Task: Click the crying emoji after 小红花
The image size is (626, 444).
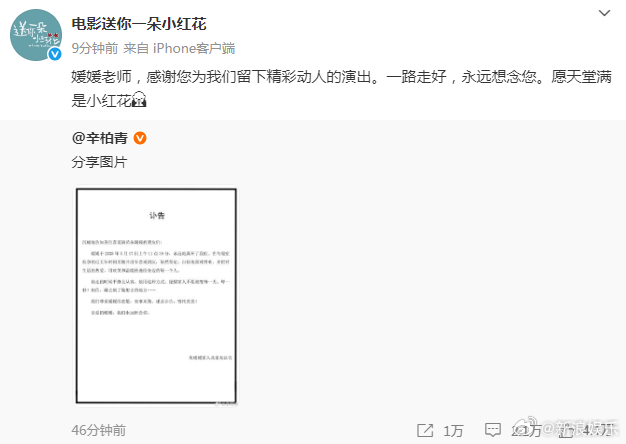Action: [139, 99]
